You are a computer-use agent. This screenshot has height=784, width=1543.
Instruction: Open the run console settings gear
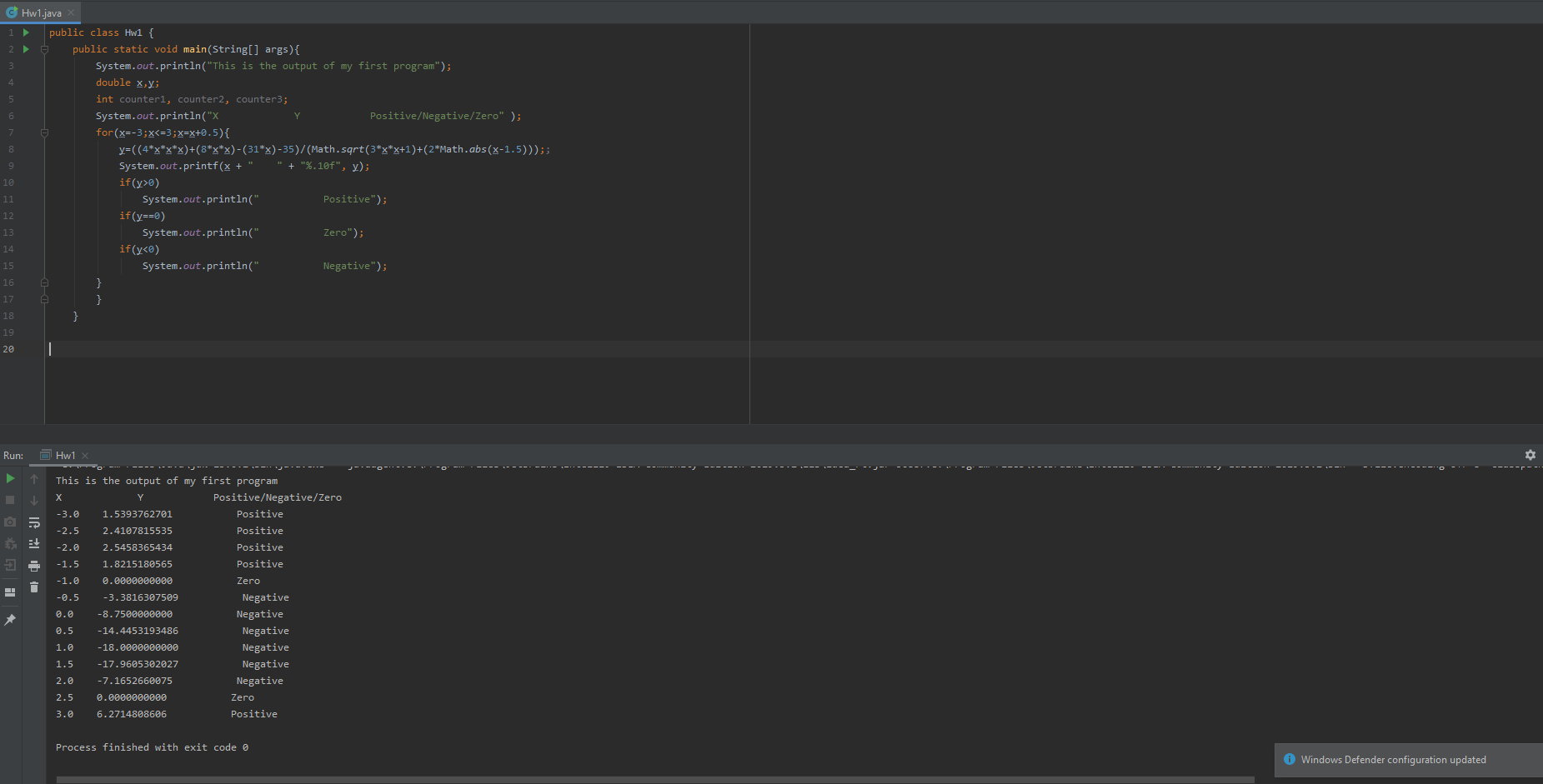click(x=1530, y=455)
